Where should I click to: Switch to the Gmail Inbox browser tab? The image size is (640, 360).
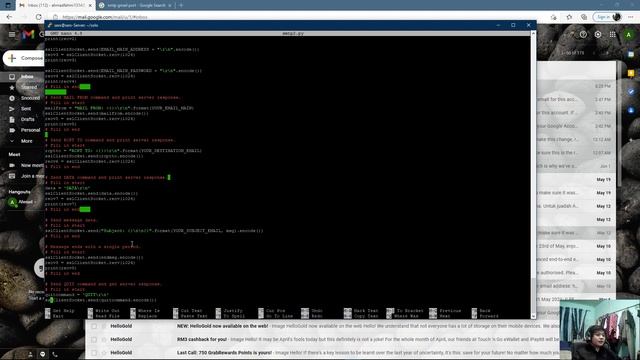pyautogui.click(x=55, y=5)
